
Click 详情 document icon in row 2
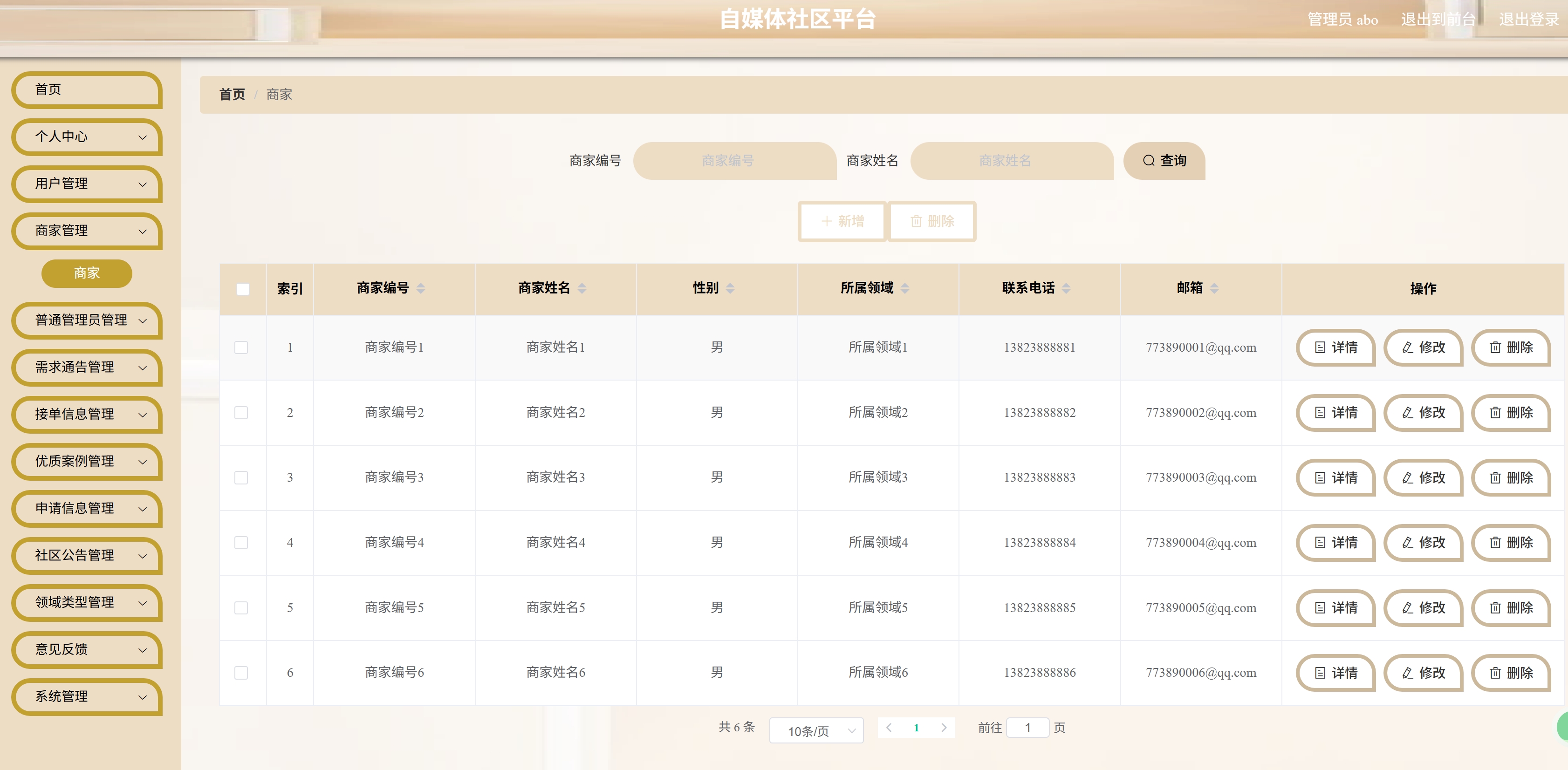(x=1320, y=413)
